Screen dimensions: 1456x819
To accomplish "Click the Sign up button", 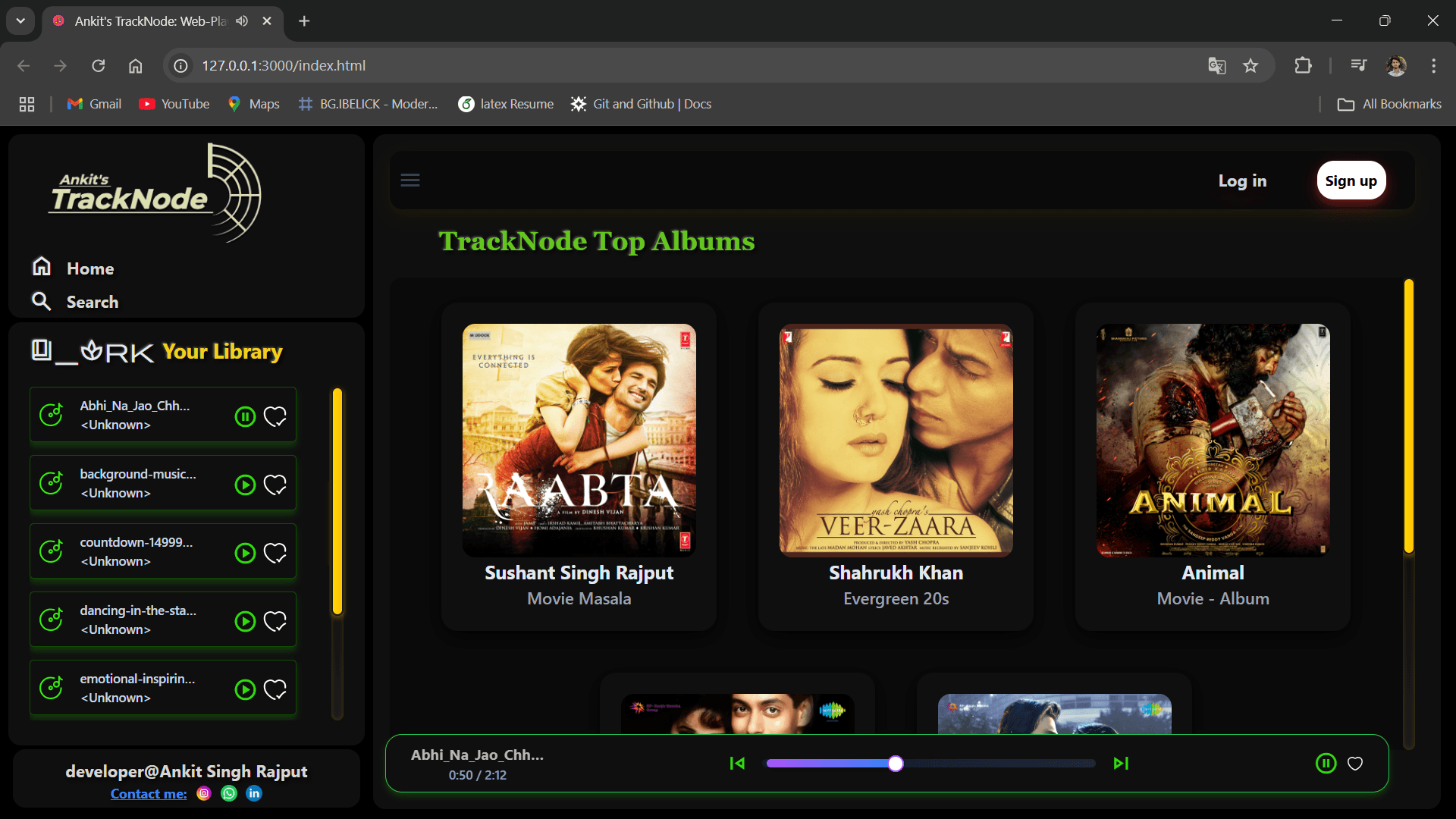I will coord(1351,180).
